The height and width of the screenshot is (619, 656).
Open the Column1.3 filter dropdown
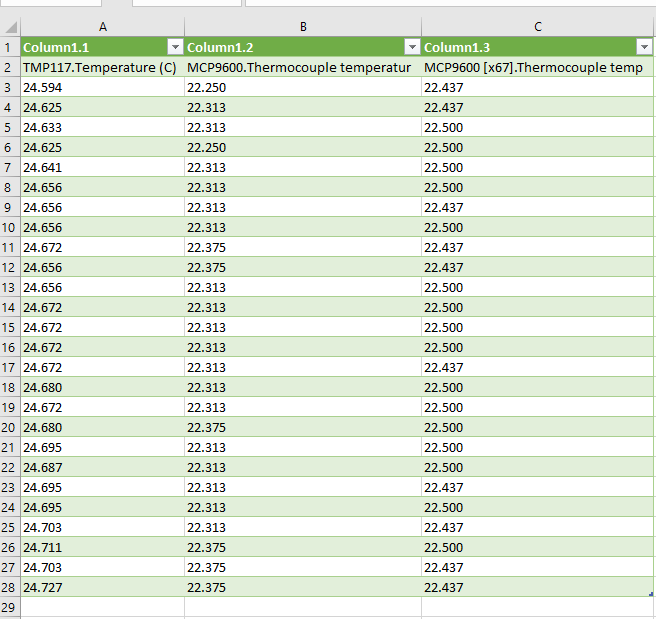(x=644, y=47)
